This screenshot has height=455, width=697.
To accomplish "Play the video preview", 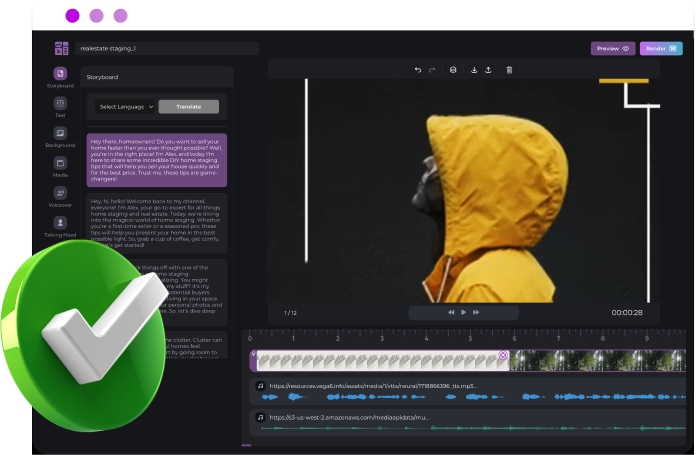I will click(463, 312).
